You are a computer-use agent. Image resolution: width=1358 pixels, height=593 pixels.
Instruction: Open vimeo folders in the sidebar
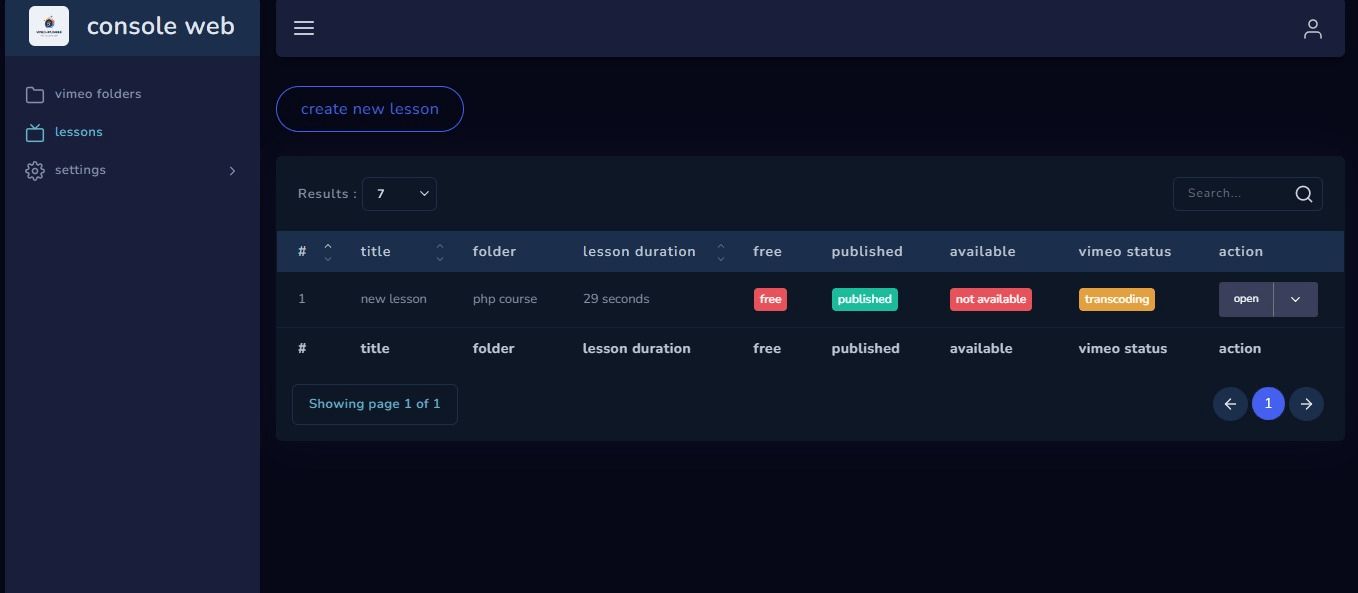pyautogui.click(x=98, y=94)
